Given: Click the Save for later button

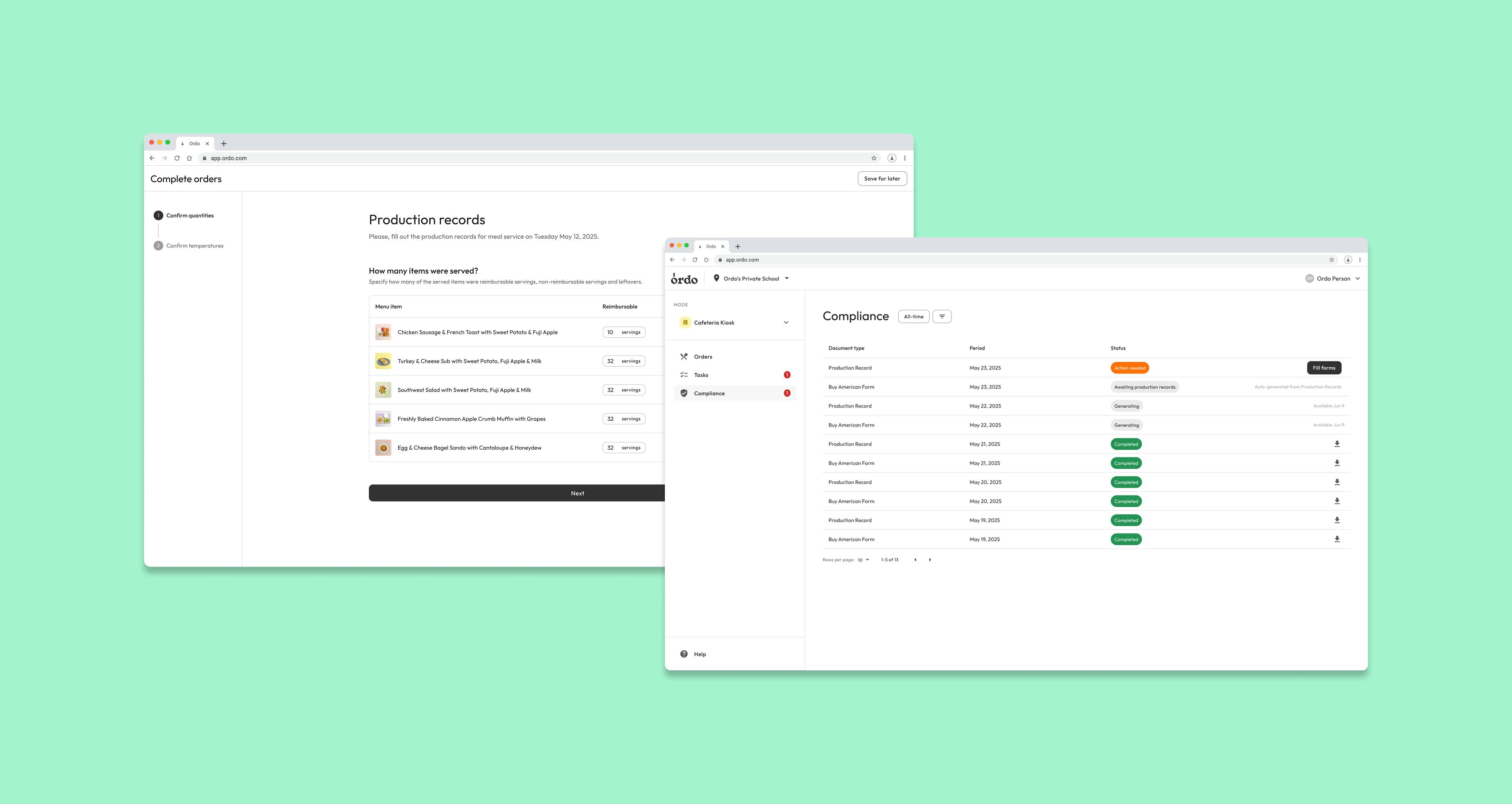Looking at the screenshot, I should pyautogui.click(x=882, y=178).
